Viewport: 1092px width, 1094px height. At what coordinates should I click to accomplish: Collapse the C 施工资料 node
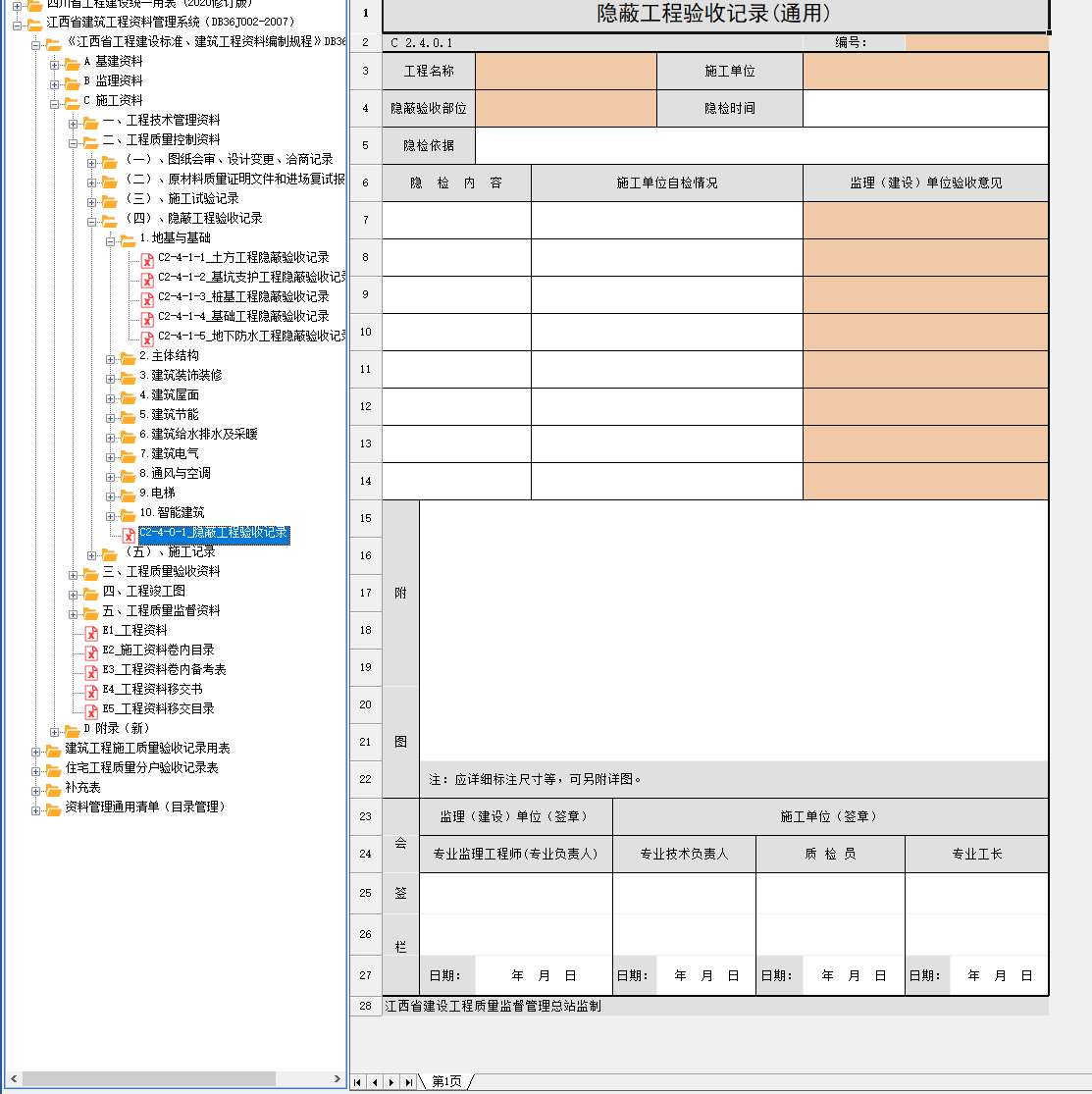point(54,104)
